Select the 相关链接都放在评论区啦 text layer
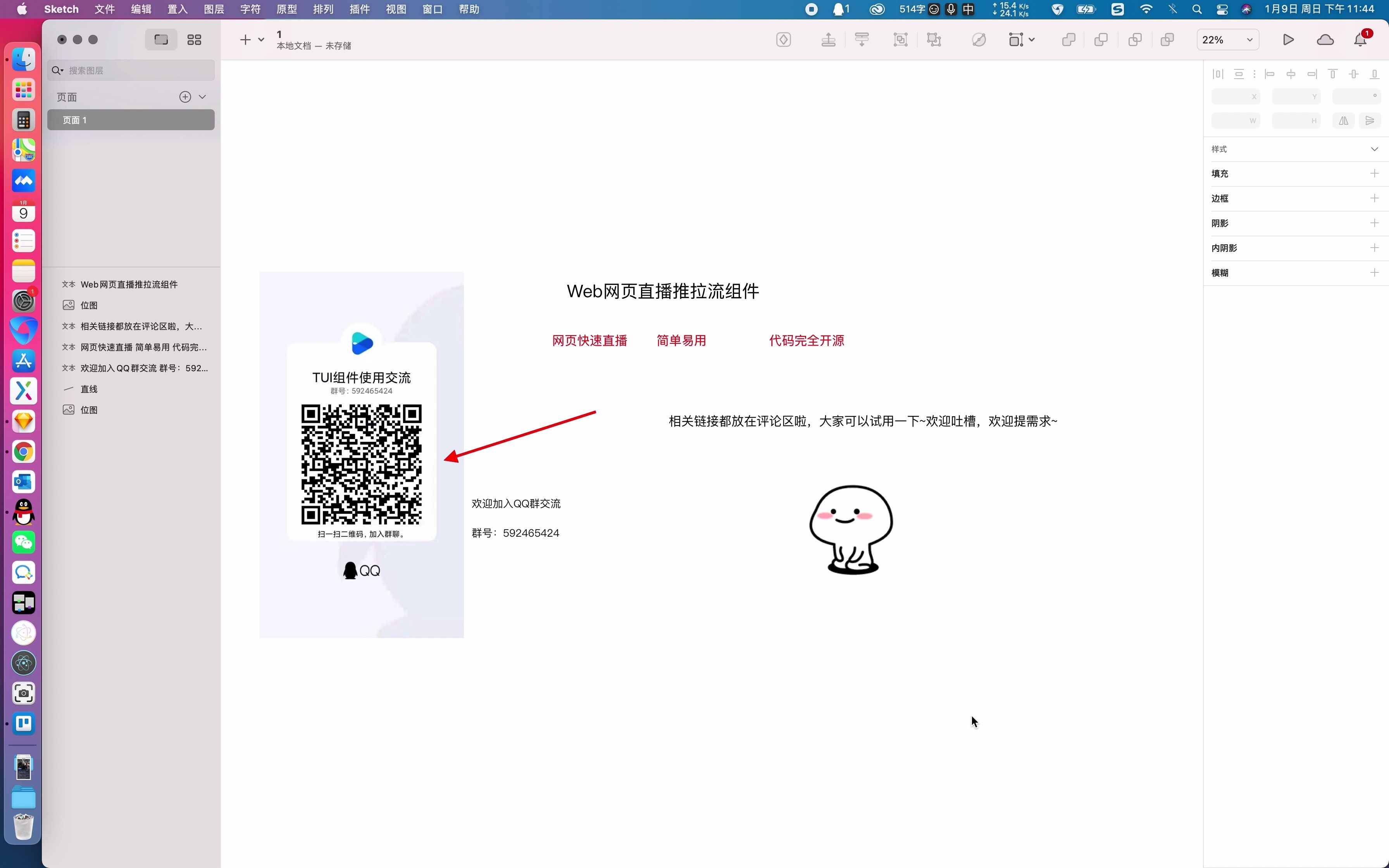Screen dimensions: 1389x868 click(131, 326)
